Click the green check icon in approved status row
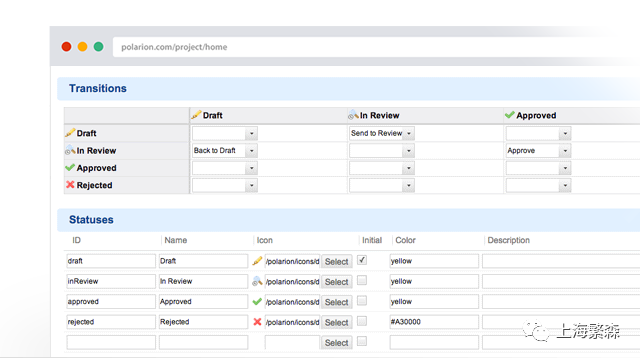The width and height of the screenshot is (640, 360). tap(257, 302)
